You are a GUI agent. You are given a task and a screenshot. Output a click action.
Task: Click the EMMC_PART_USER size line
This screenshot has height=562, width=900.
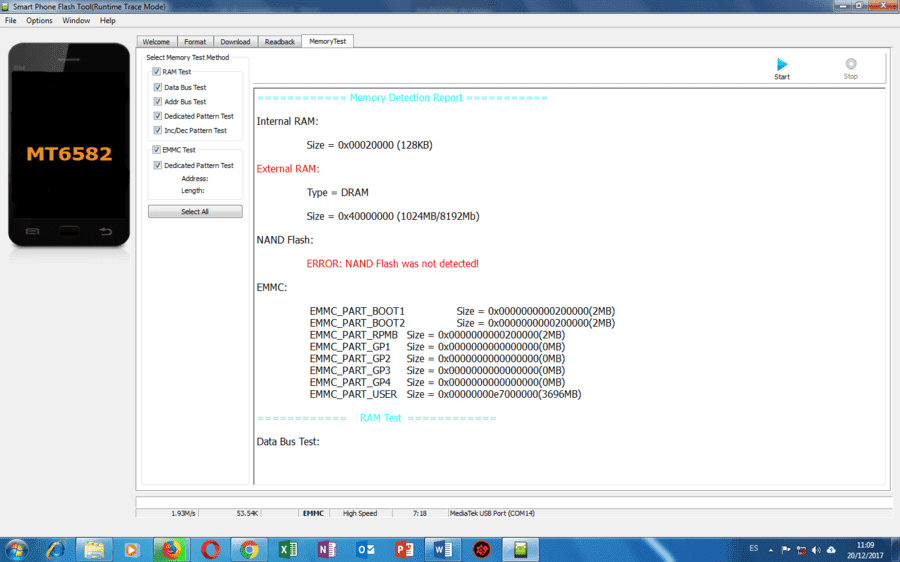(x=445, y=394)
